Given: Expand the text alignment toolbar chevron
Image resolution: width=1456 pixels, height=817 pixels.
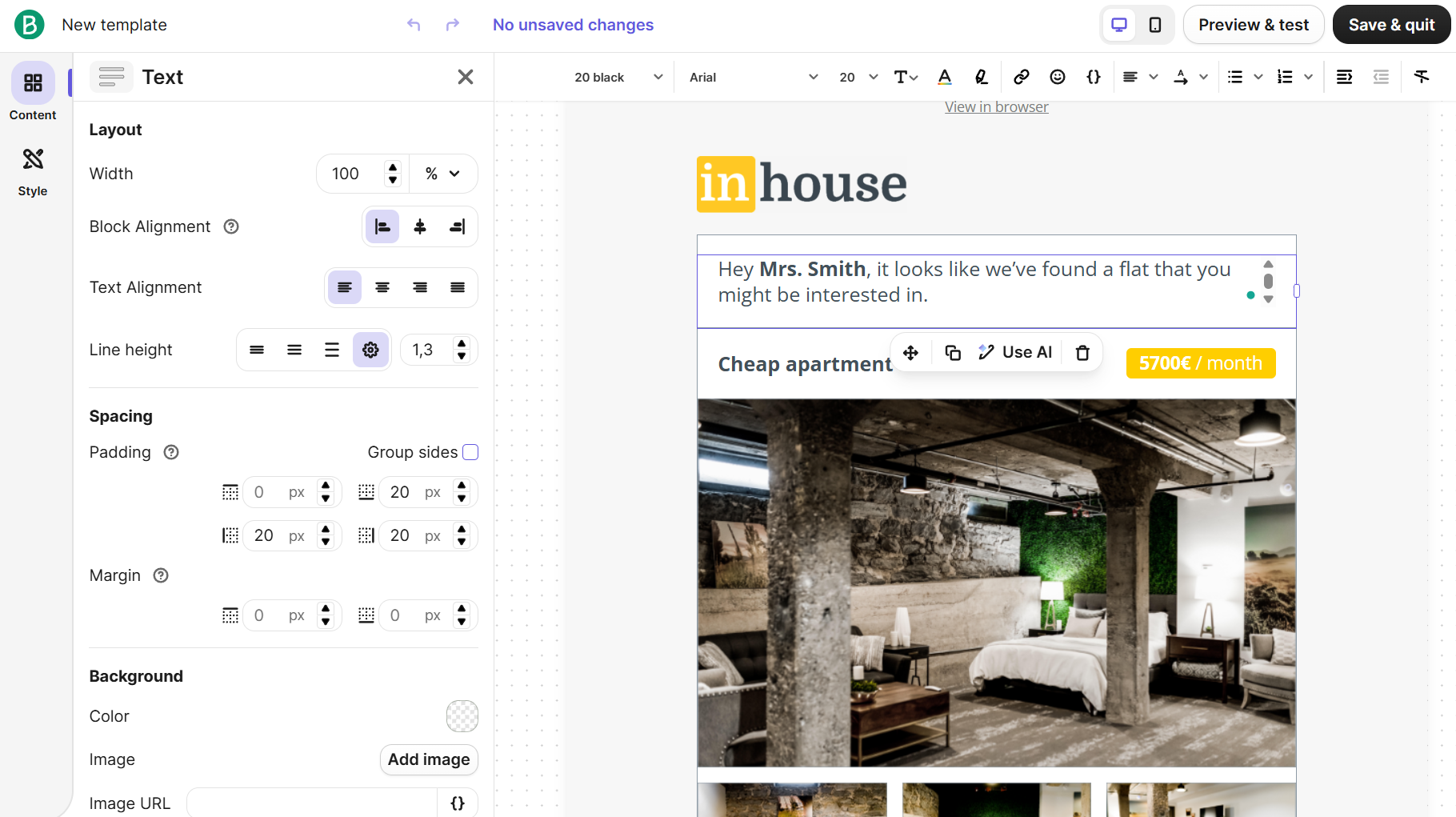Looking at the screenshot, I should (1154, 77).
